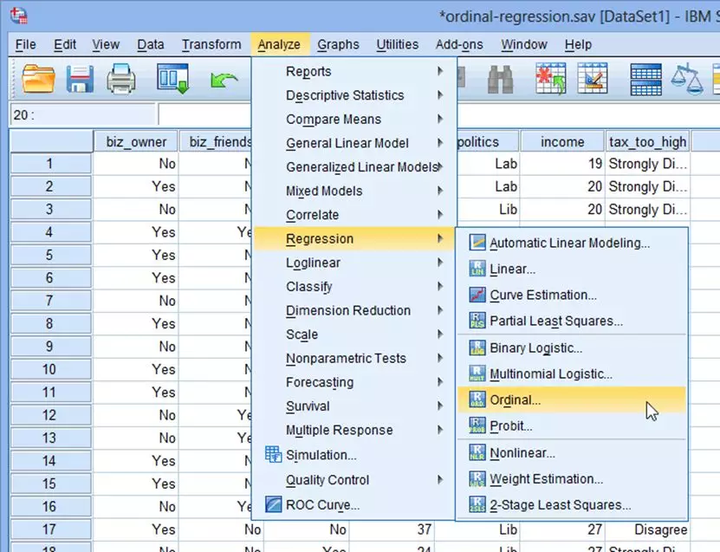Viewport: 720px width, 552px height.
Task: Click the 2-Stage Least Squares icon
Action: pyautogui.click(x=477, y=504)
